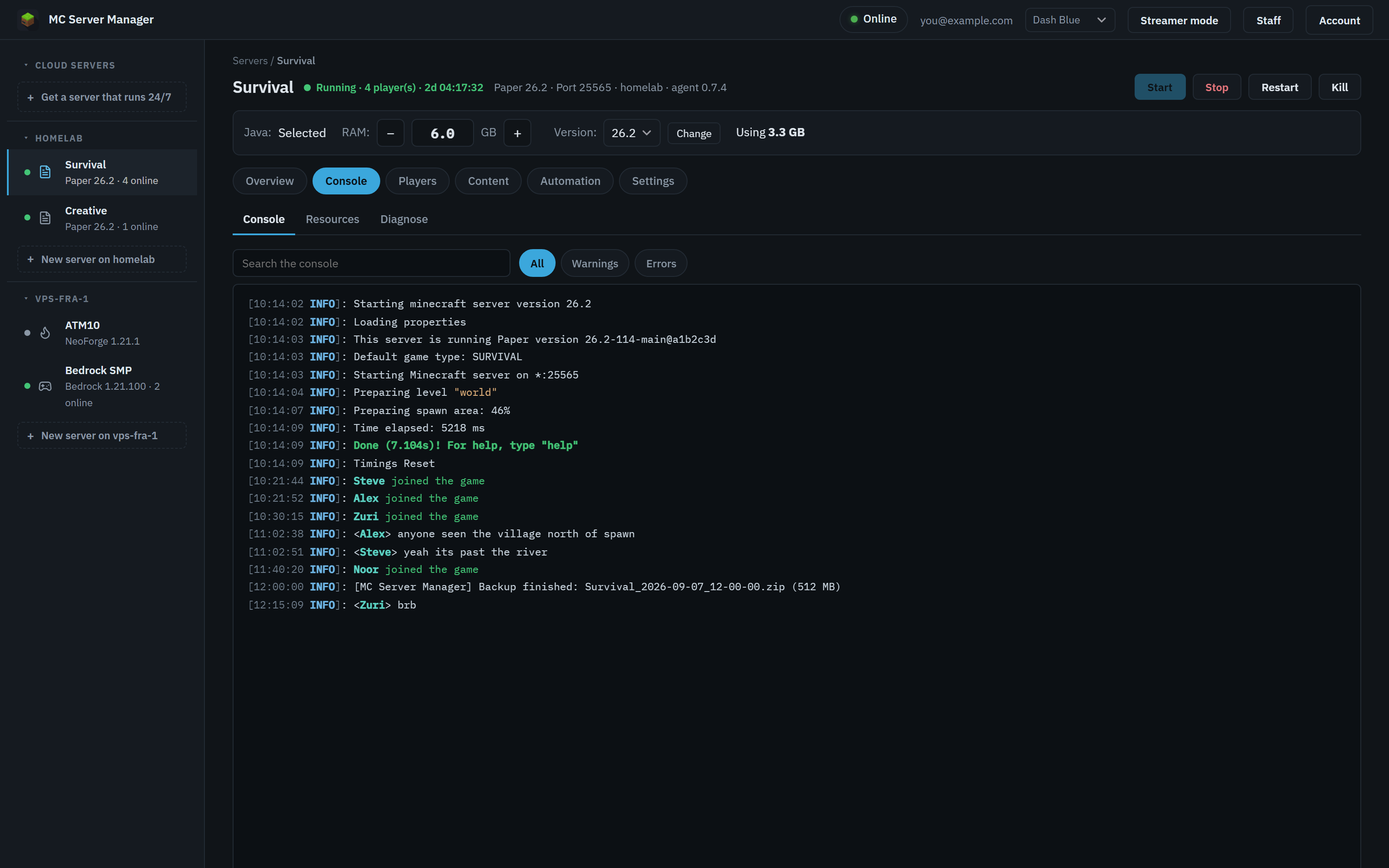Click the Done (7.104s) console line
This screenshot has width=1389, height=868.
tap(413, 445)
